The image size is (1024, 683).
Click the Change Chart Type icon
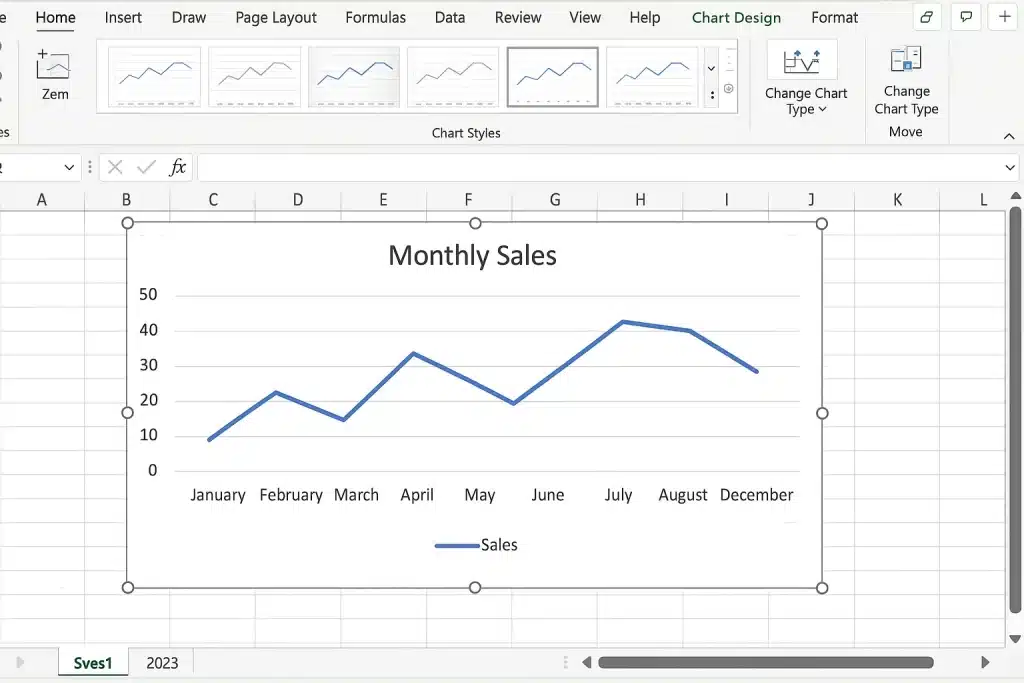click(802, 61)
